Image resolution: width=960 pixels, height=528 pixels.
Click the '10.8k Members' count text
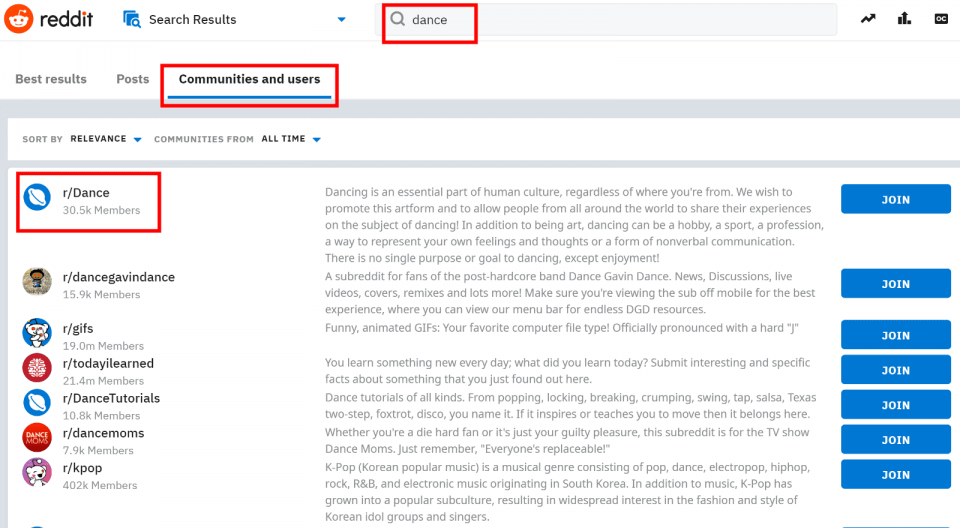[101, 416]
